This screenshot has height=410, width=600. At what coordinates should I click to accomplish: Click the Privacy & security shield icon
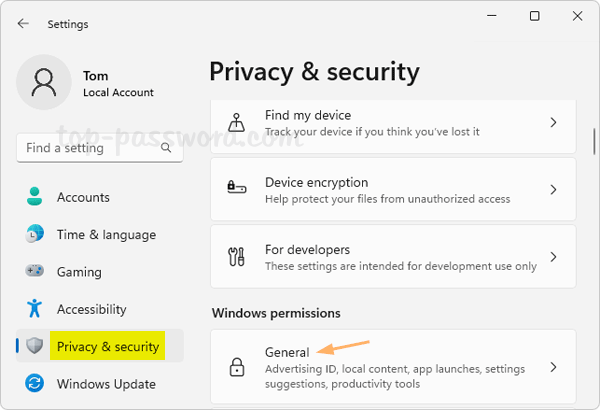click(35, 347)
